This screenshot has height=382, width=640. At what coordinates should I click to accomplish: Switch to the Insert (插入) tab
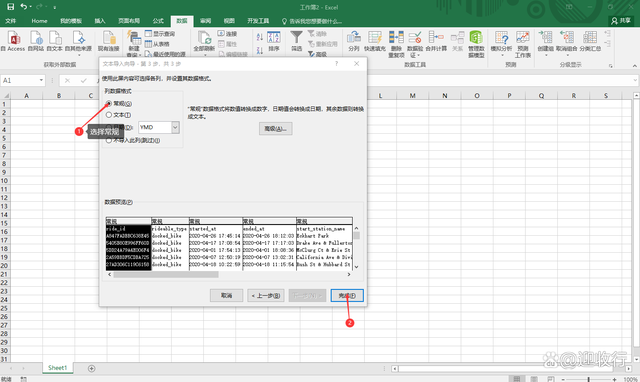pyautogui.click(x=100, y=21)
